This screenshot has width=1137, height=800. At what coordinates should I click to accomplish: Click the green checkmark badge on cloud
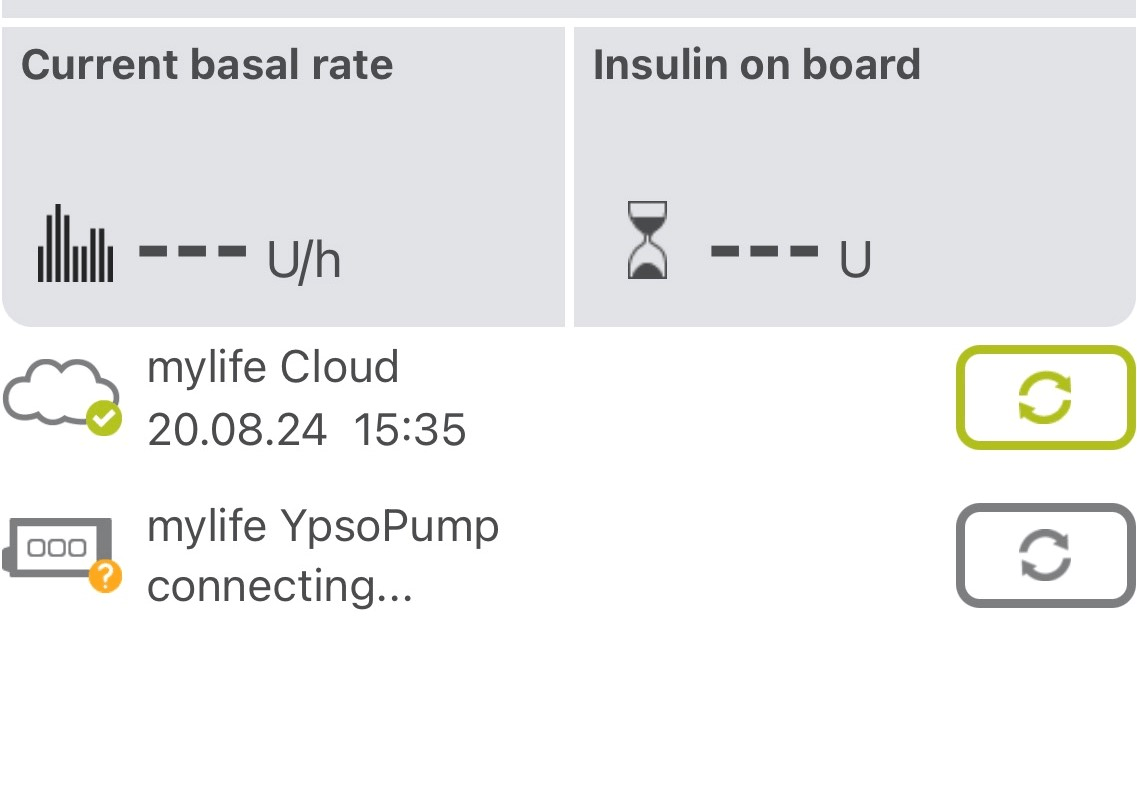(104, 418)
